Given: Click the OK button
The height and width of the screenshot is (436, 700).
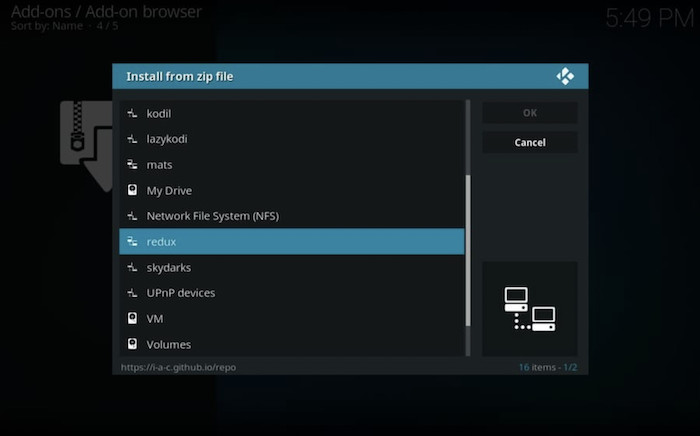Looking at the screenshot, I should coord(530,113).
